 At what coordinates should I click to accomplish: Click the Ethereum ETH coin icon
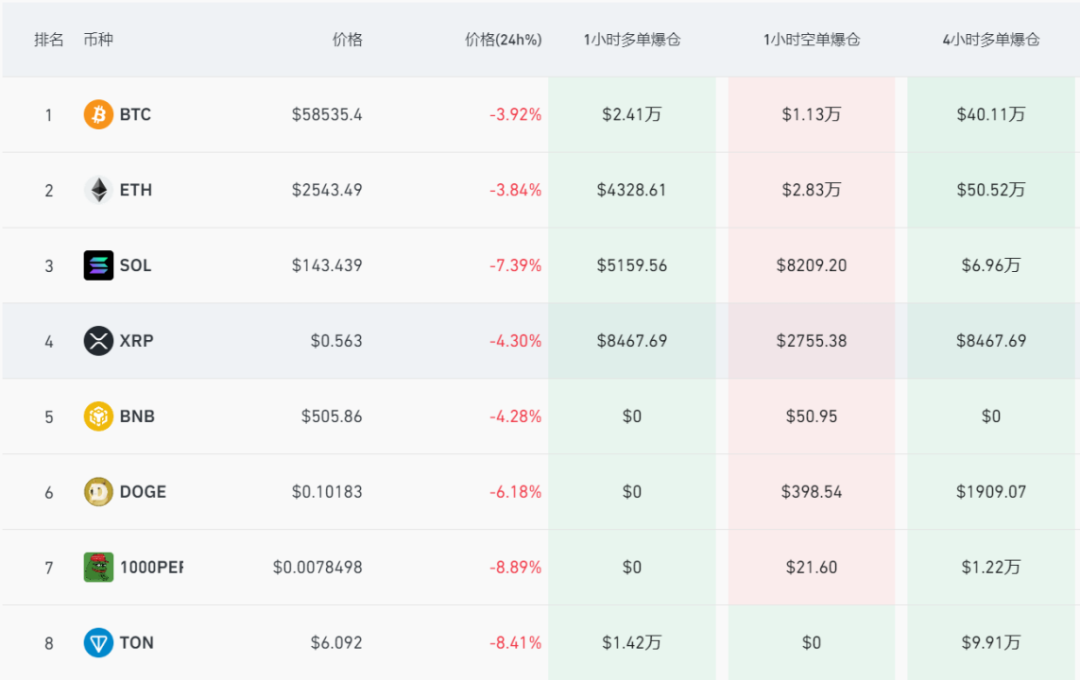98,190
